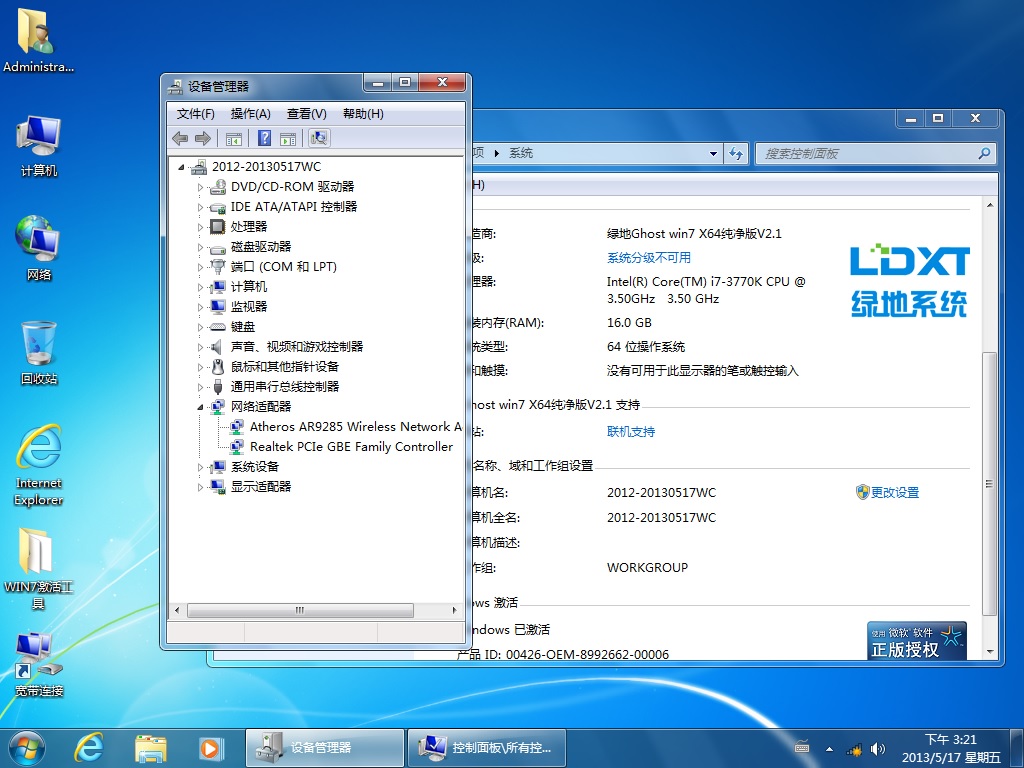This screenshot has height=768, width=1024.
Task: Open the volume speaker tray icon
Action: pyautogui.click(x=878, y=749)
